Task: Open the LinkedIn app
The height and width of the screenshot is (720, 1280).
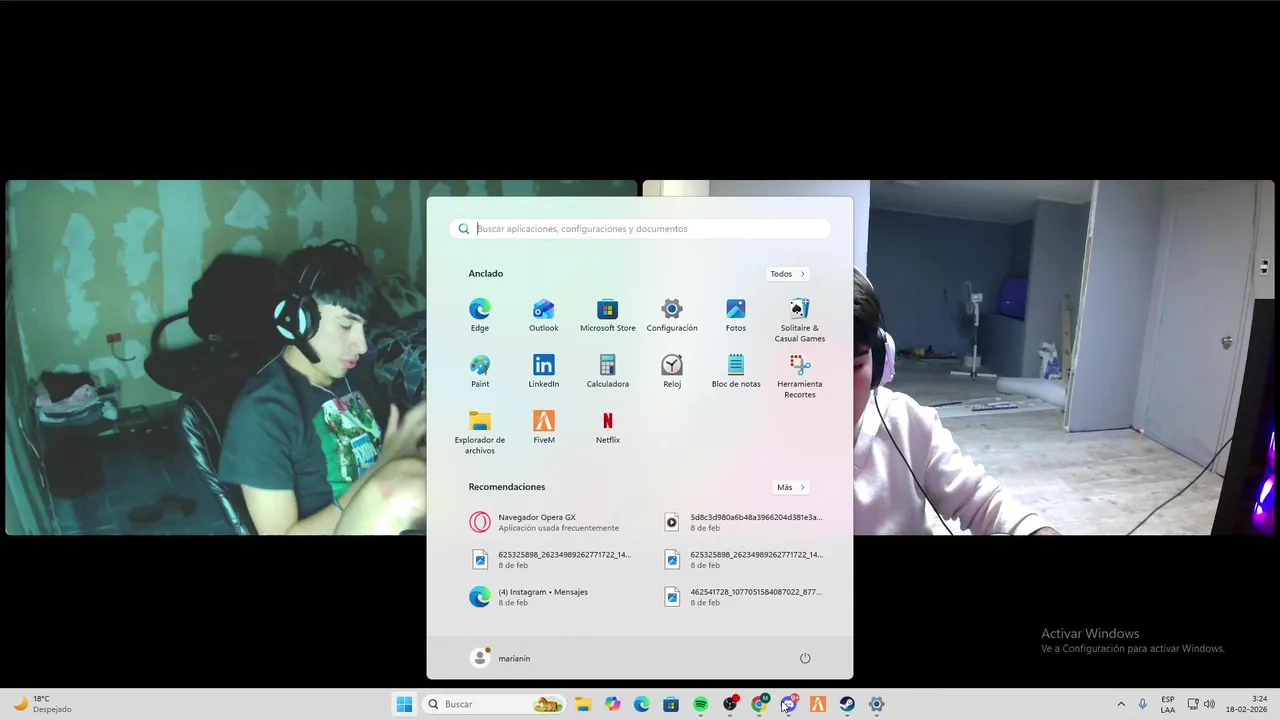Action: [544, 370]
